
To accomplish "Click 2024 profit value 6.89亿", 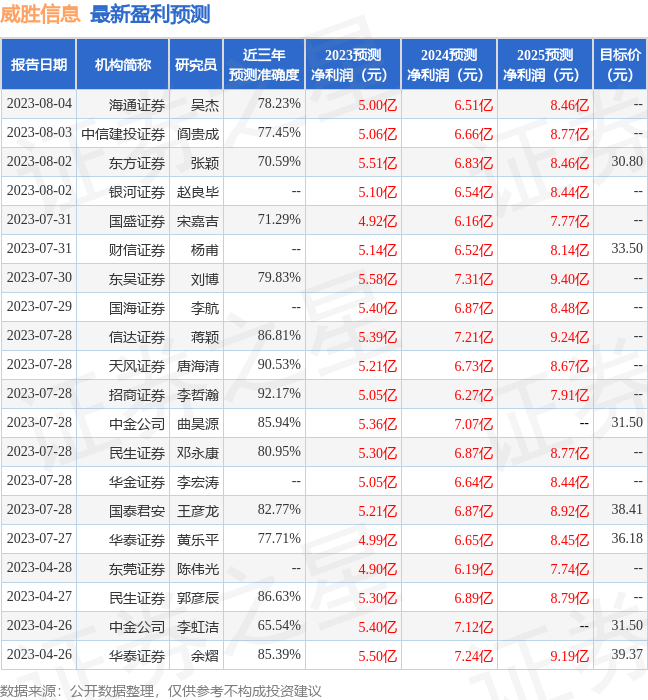I will click(x=474, y=599).
